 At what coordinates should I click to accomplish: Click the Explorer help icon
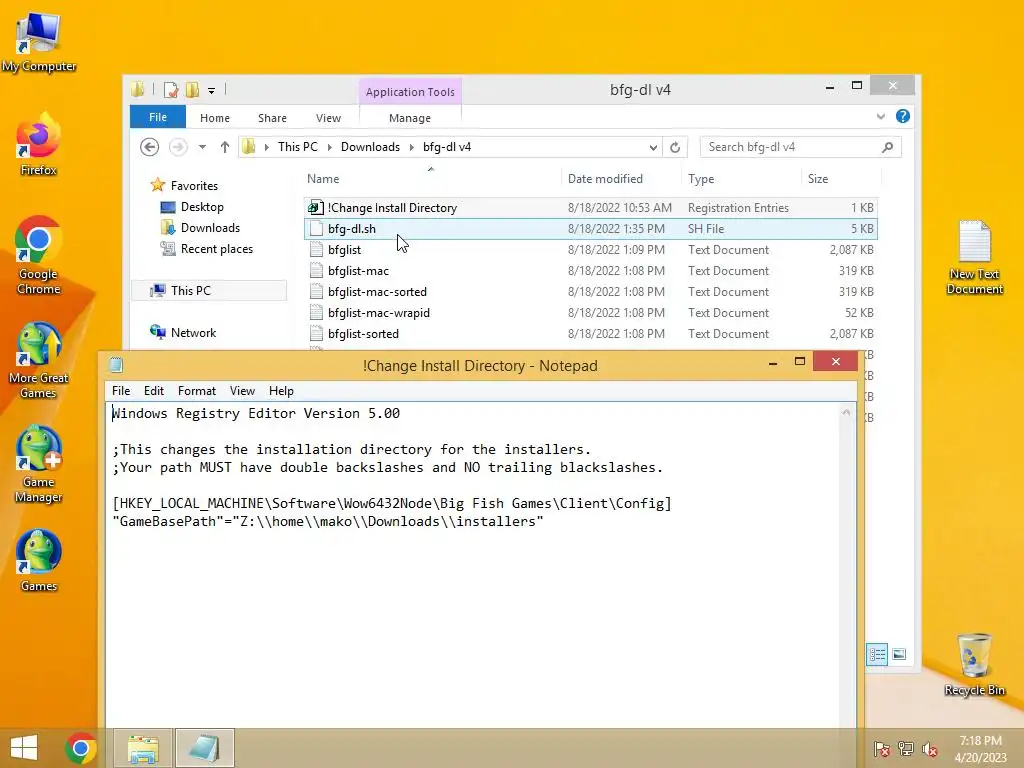pyautogui.click(x=903, y=116)
